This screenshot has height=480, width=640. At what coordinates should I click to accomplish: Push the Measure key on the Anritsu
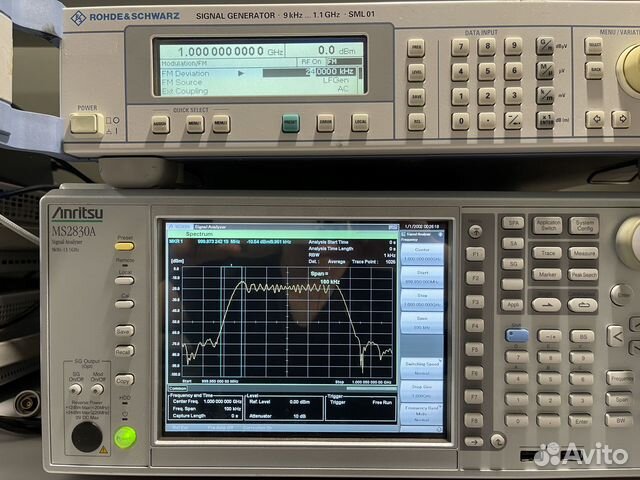[583, 253]
